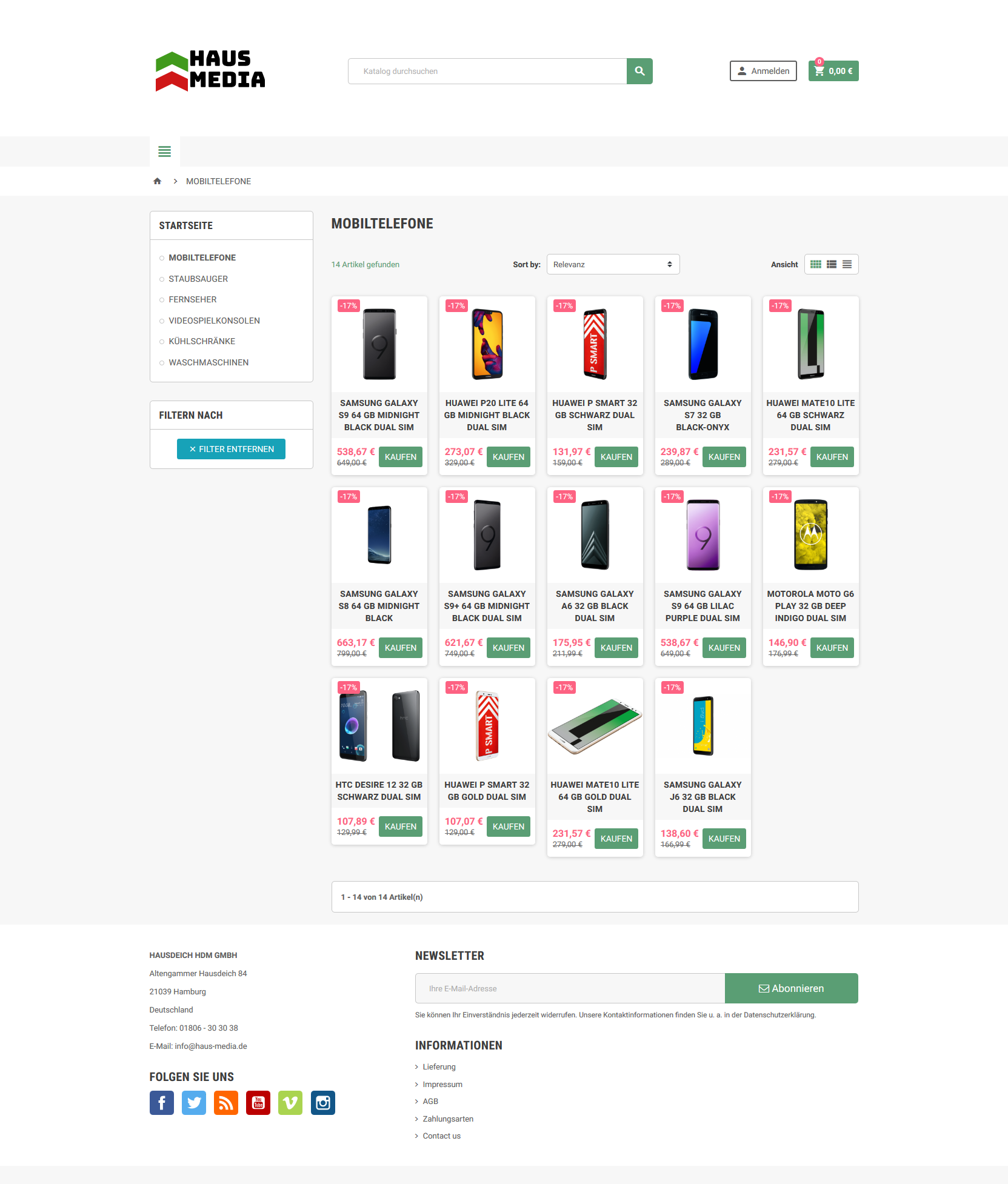Open the Vimeo social icon
The image size is (1008, 1184).
pyautogui.click(x=290, y=1103)
